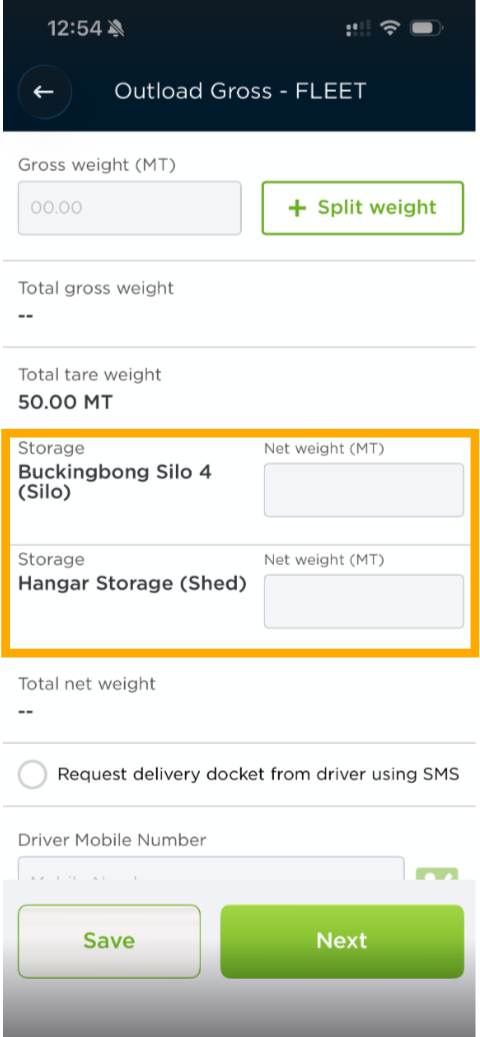Tap the silent bell icon in status bar
This screenshot has height=1037, width=480.
(x=116, y=28)
